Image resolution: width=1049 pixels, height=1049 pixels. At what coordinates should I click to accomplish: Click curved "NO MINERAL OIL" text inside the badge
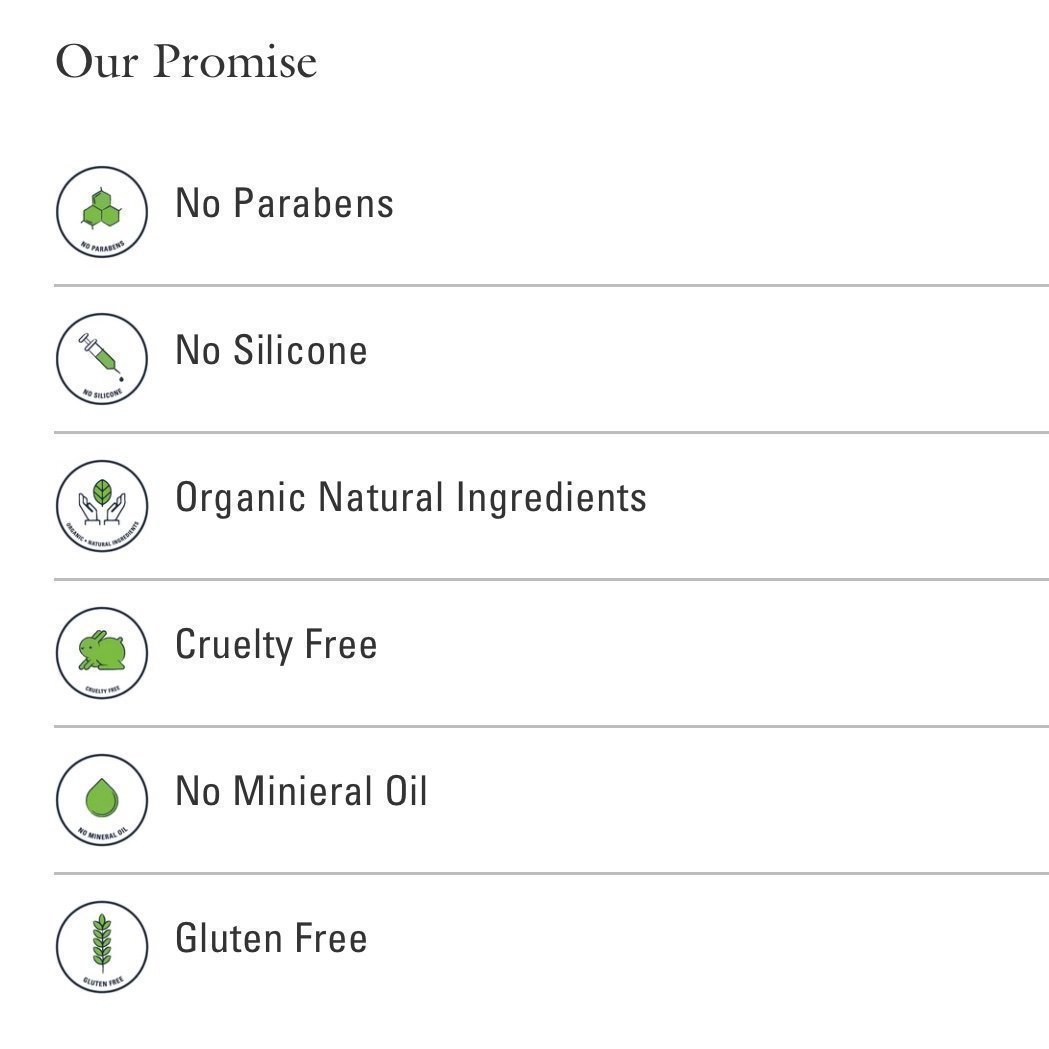pos(102,834)
